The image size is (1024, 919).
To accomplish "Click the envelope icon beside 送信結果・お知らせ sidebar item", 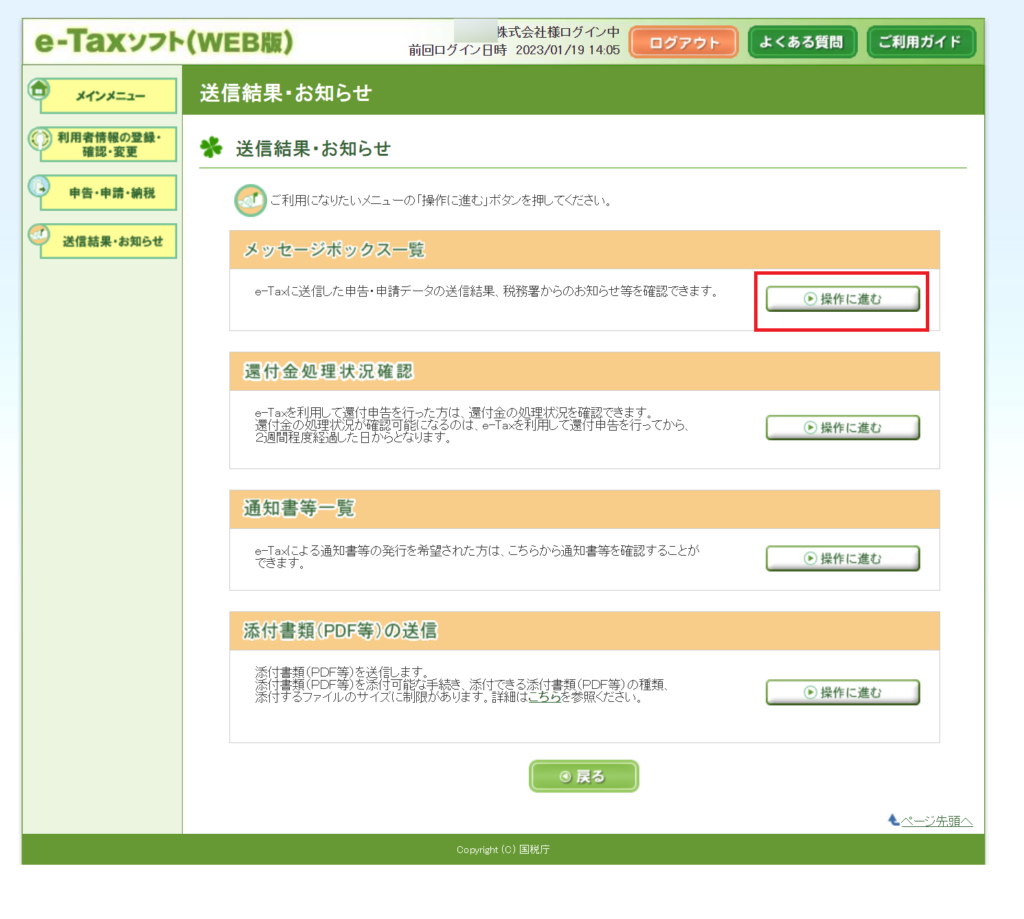I will click(x=38, y=234).
